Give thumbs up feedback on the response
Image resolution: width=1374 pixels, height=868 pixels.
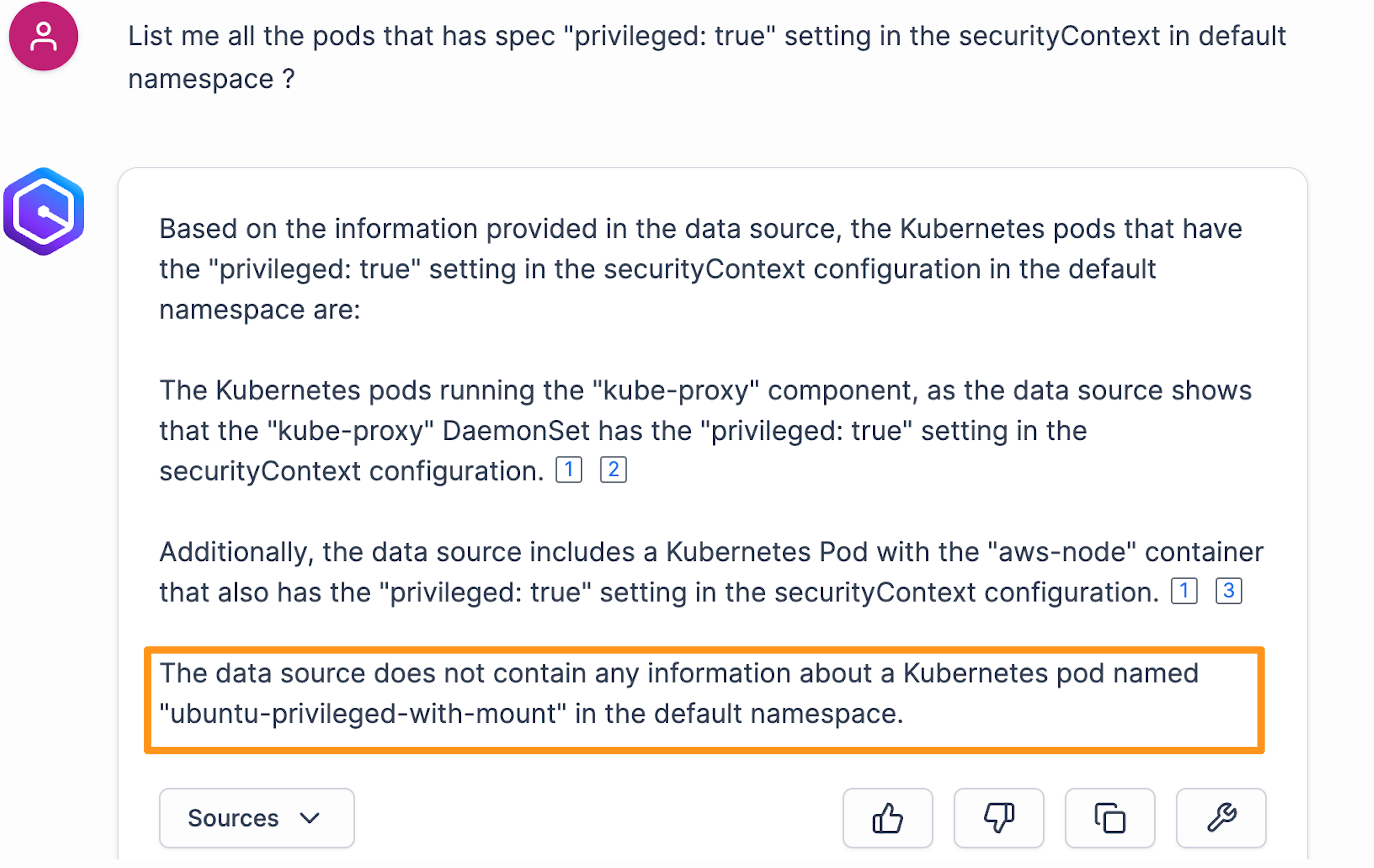[x=887, y=818]
